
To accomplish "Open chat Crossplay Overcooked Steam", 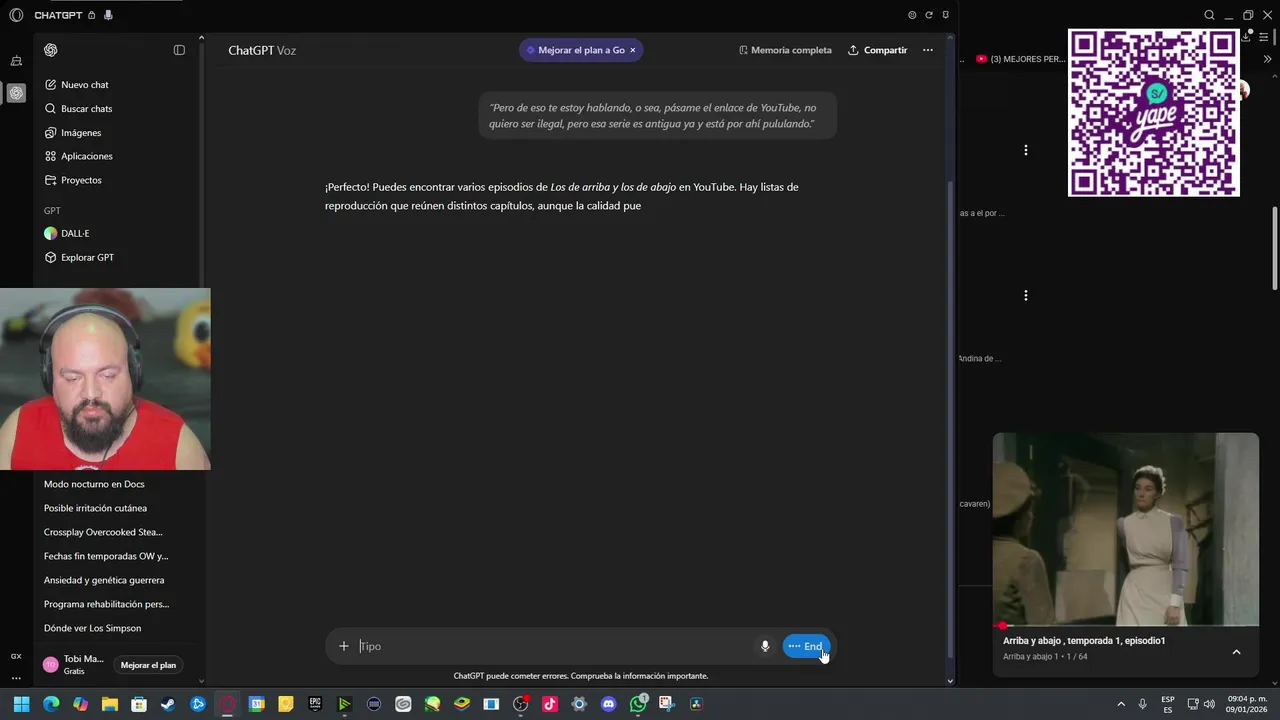I will 103,532.
